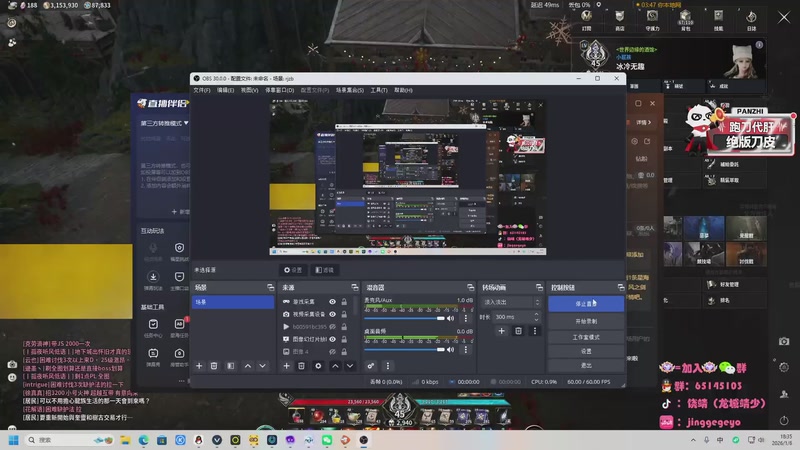Viewport: 800px width, 450px height.
Task: Open the 工具(T) menu in OBS
Action: (x=379, y=90)
